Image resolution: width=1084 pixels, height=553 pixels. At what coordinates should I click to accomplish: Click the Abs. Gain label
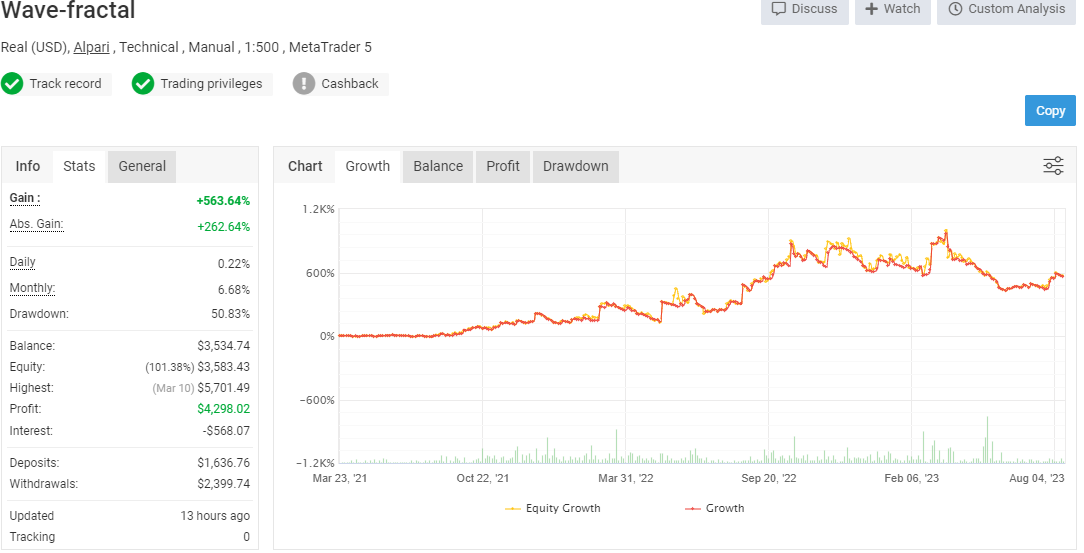point(36,224)
